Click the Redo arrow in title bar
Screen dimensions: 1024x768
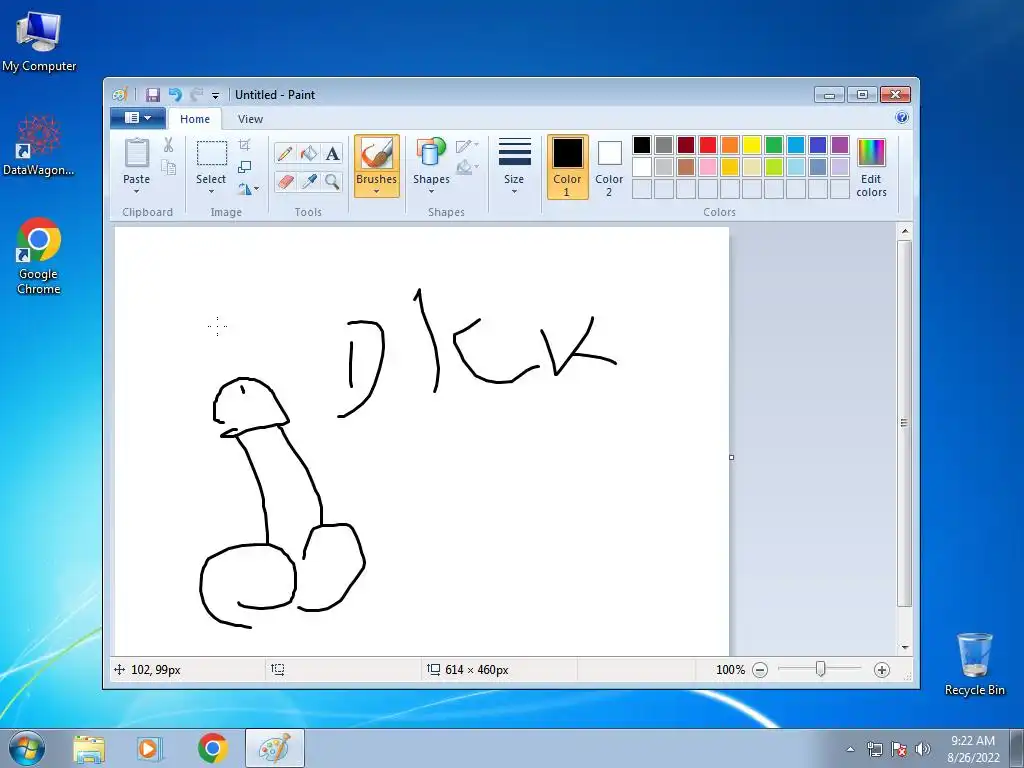point(196,95)
